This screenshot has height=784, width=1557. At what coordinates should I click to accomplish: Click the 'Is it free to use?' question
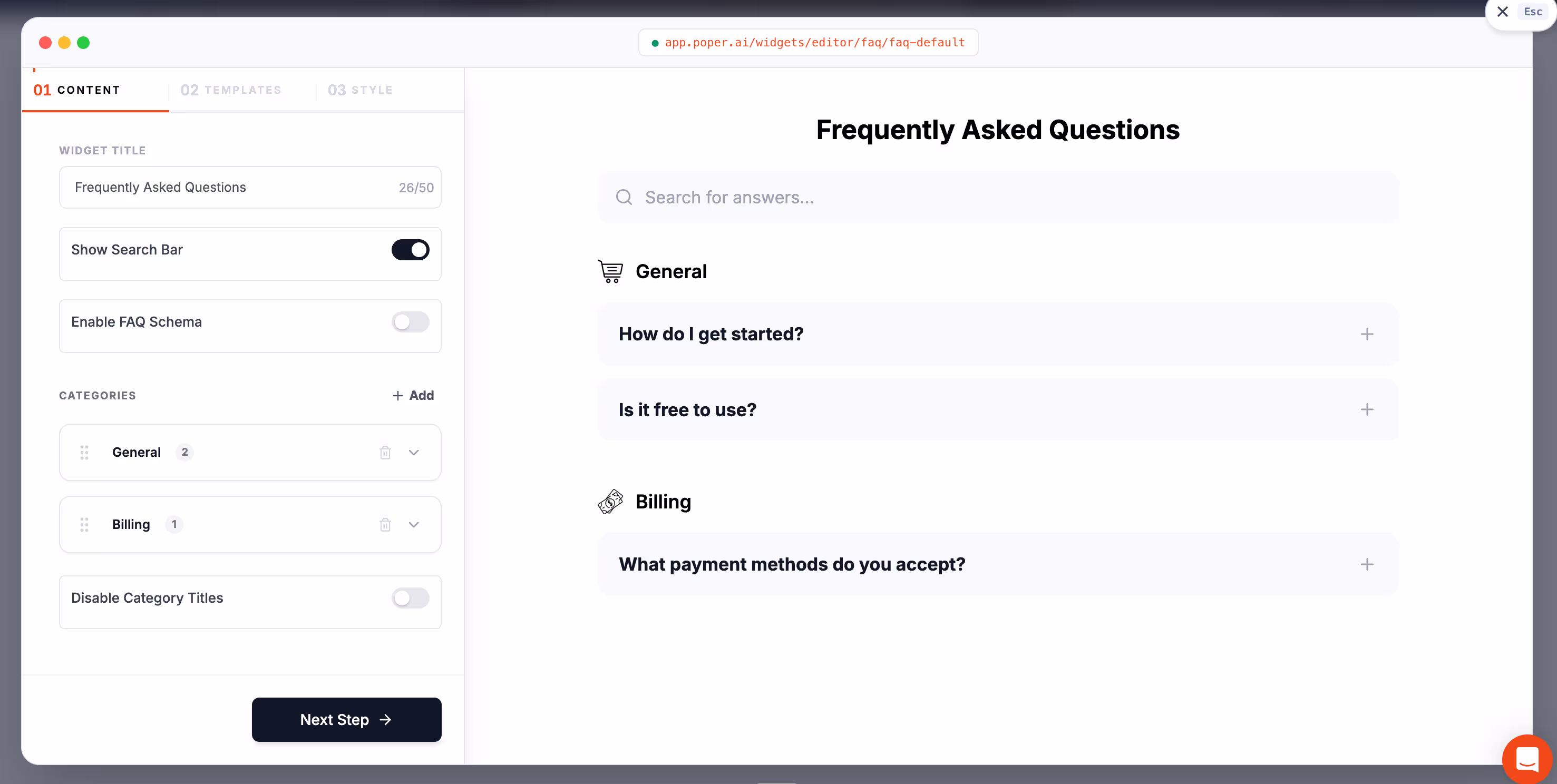point(687,409)
